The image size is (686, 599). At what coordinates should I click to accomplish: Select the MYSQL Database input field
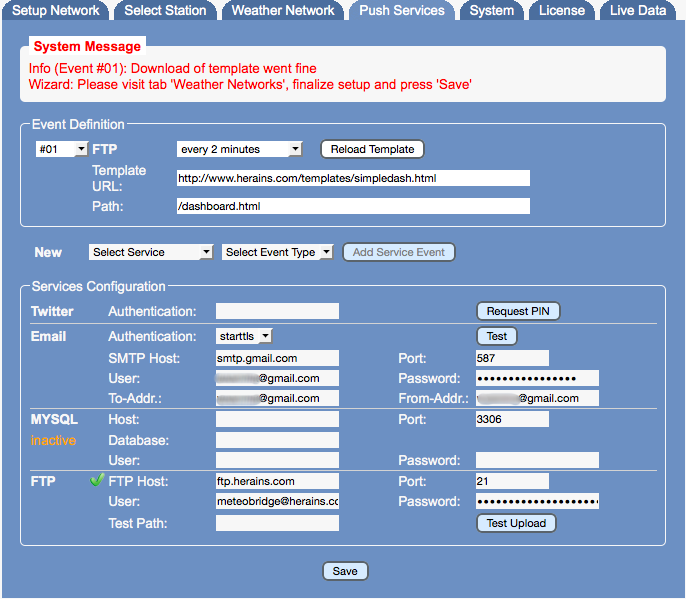coord(277,440)
